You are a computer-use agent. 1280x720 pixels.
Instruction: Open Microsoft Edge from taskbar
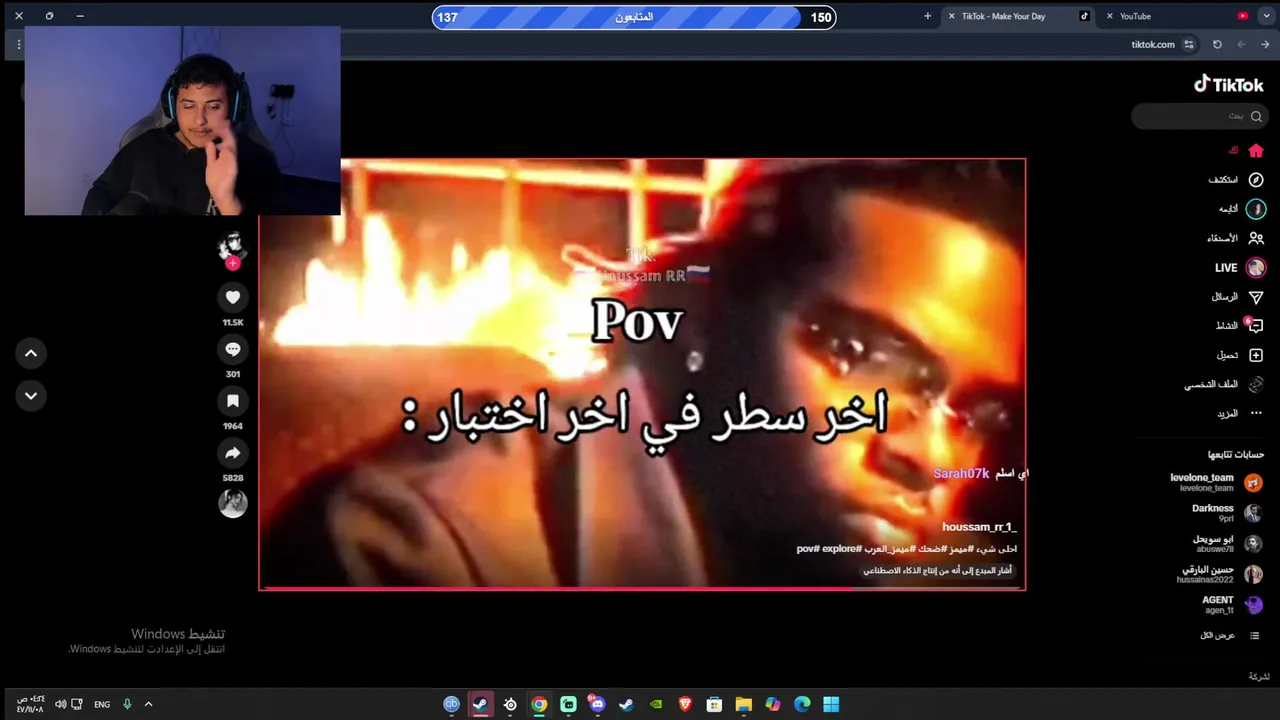[802, 704]
